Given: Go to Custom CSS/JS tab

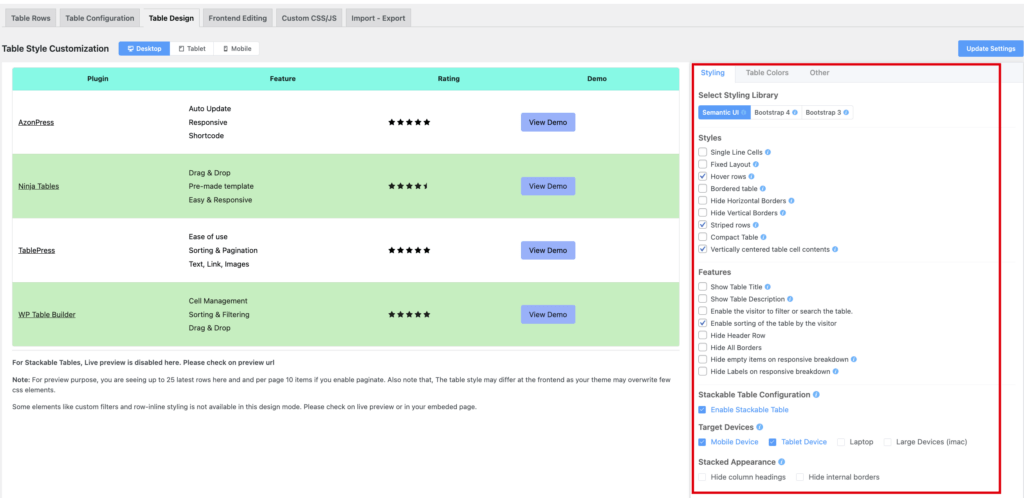Looking at the screenshot, I should pyautogui.click(x=309, y=18).
